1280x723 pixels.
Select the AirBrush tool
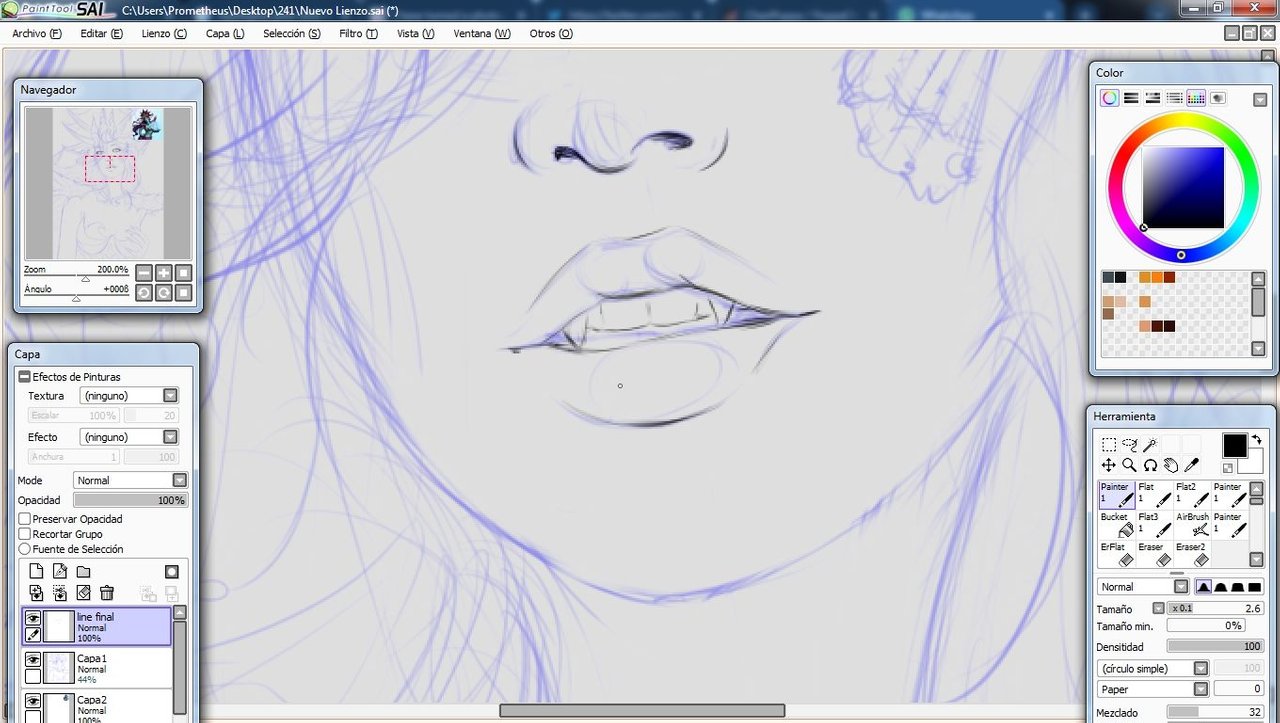[x=1193, y=525]
